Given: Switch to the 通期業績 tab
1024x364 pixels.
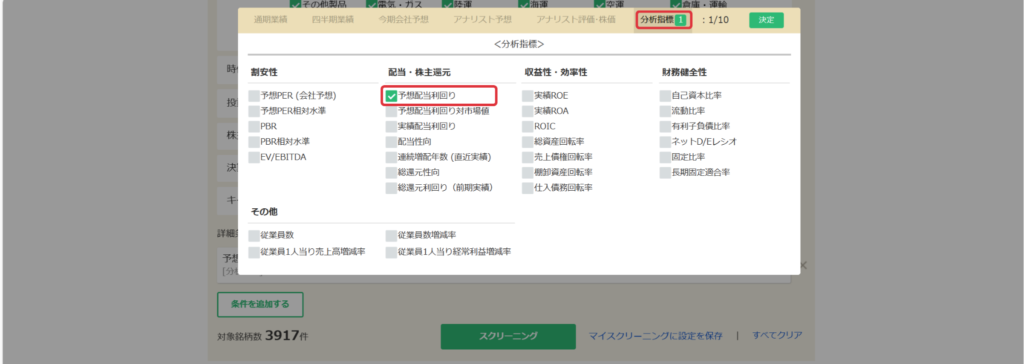Looking at the screenshot, I should pos(270,20).
